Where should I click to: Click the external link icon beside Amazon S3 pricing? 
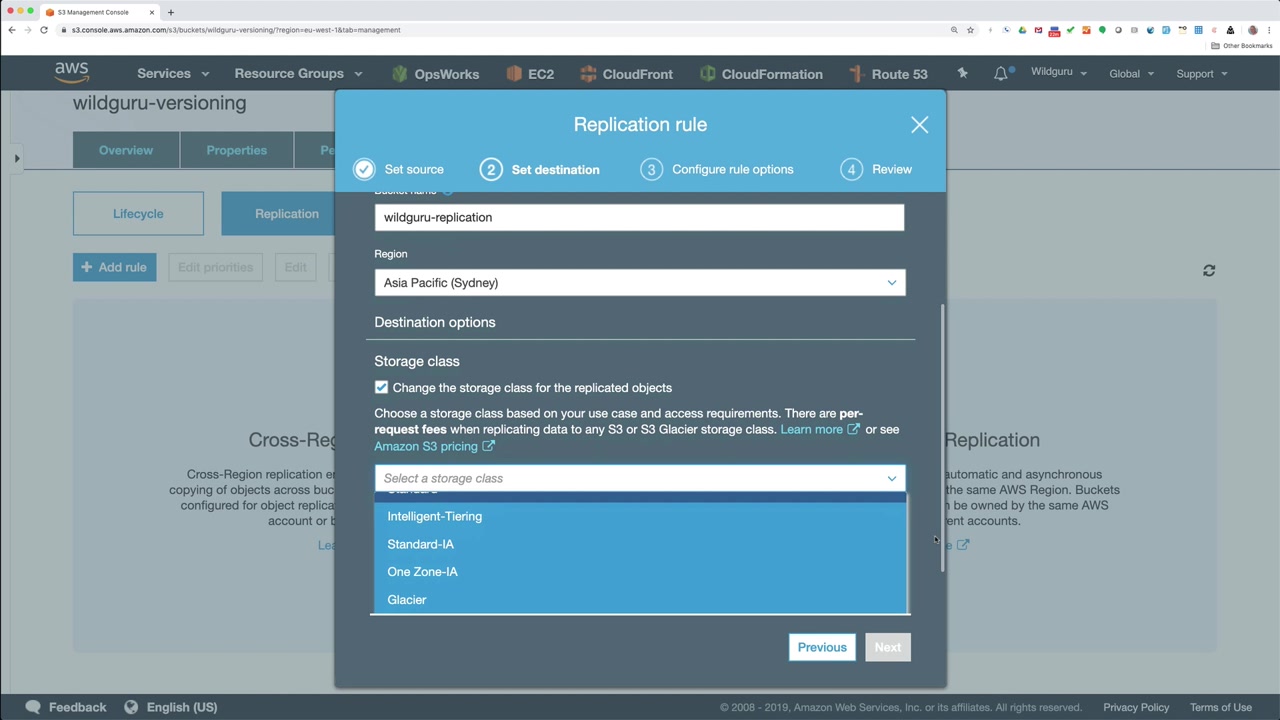coord(488,446)
